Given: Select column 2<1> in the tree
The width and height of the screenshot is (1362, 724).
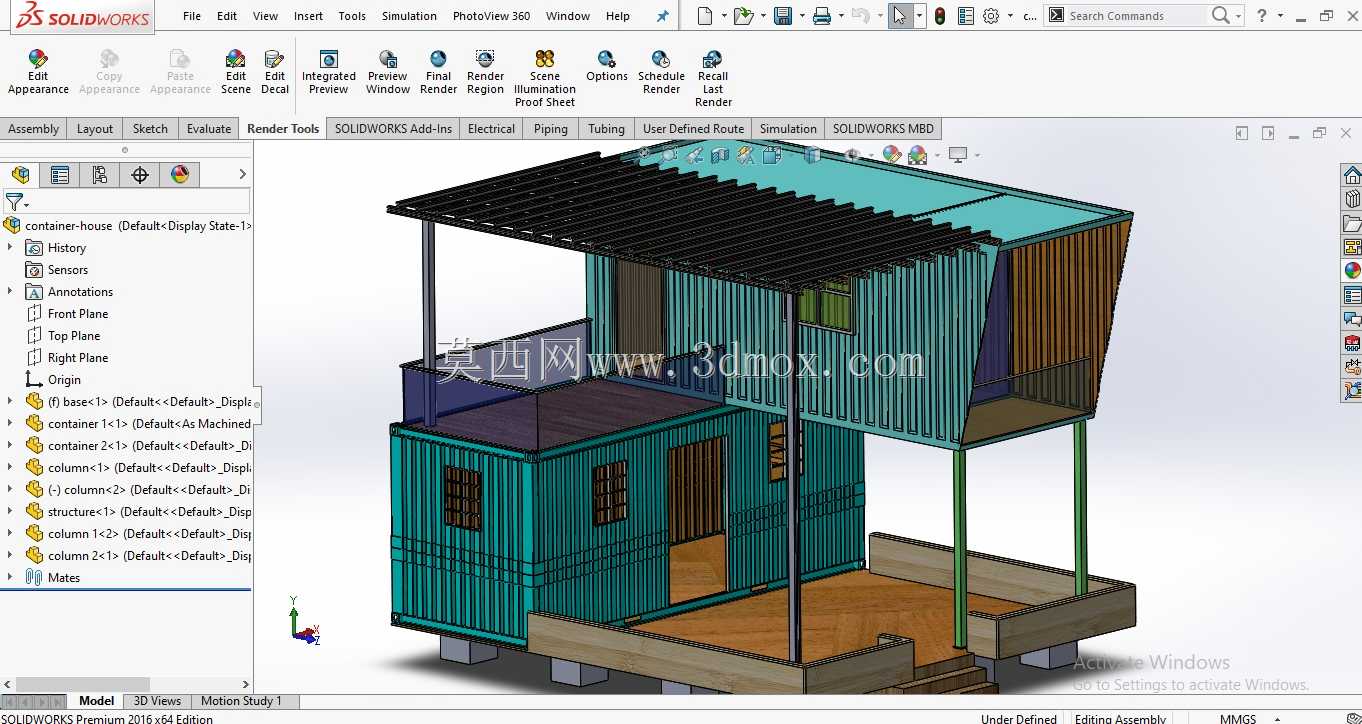Looking at the screenshot, I should [x=139, y=555].
